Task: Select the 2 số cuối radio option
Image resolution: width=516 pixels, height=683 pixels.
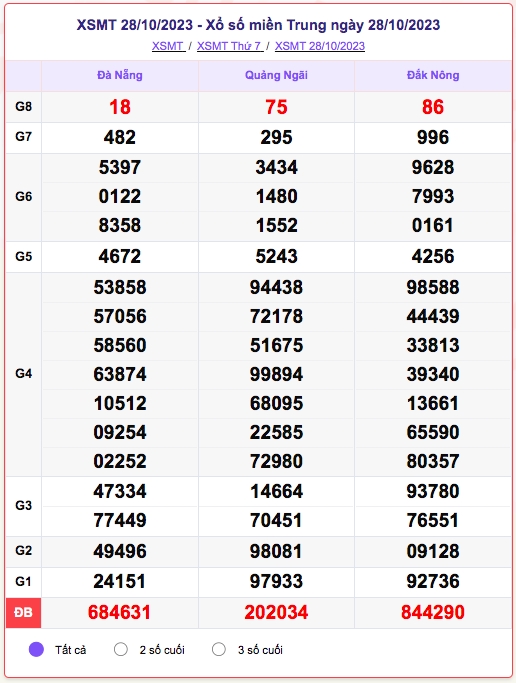Action: pos(121,649)
